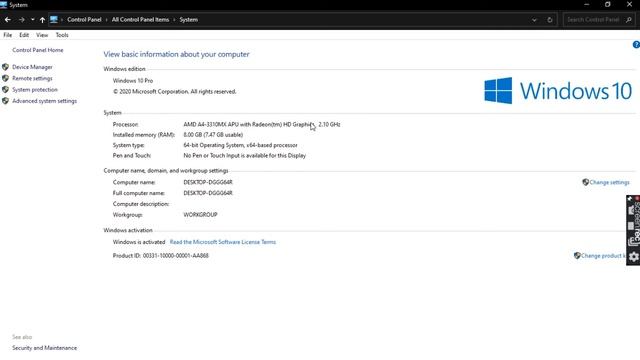Click the ScreenRec camera screenshot icon
This screenshot has width=640, height=360.
[632, 211]
